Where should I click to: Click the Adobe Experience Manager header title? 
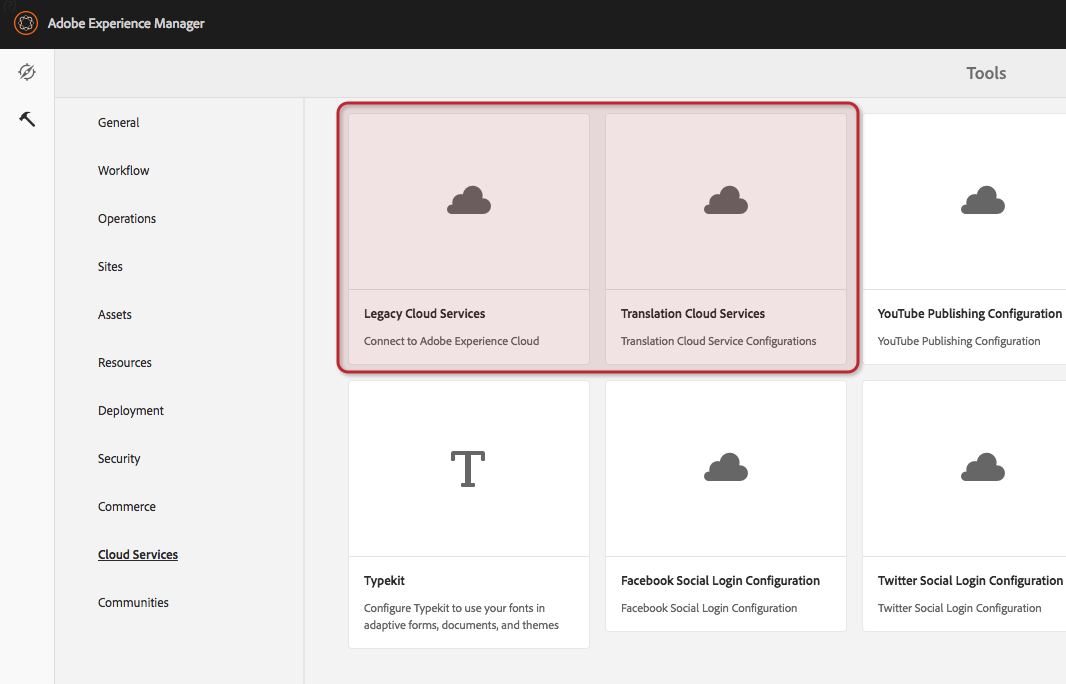point(126,24)
